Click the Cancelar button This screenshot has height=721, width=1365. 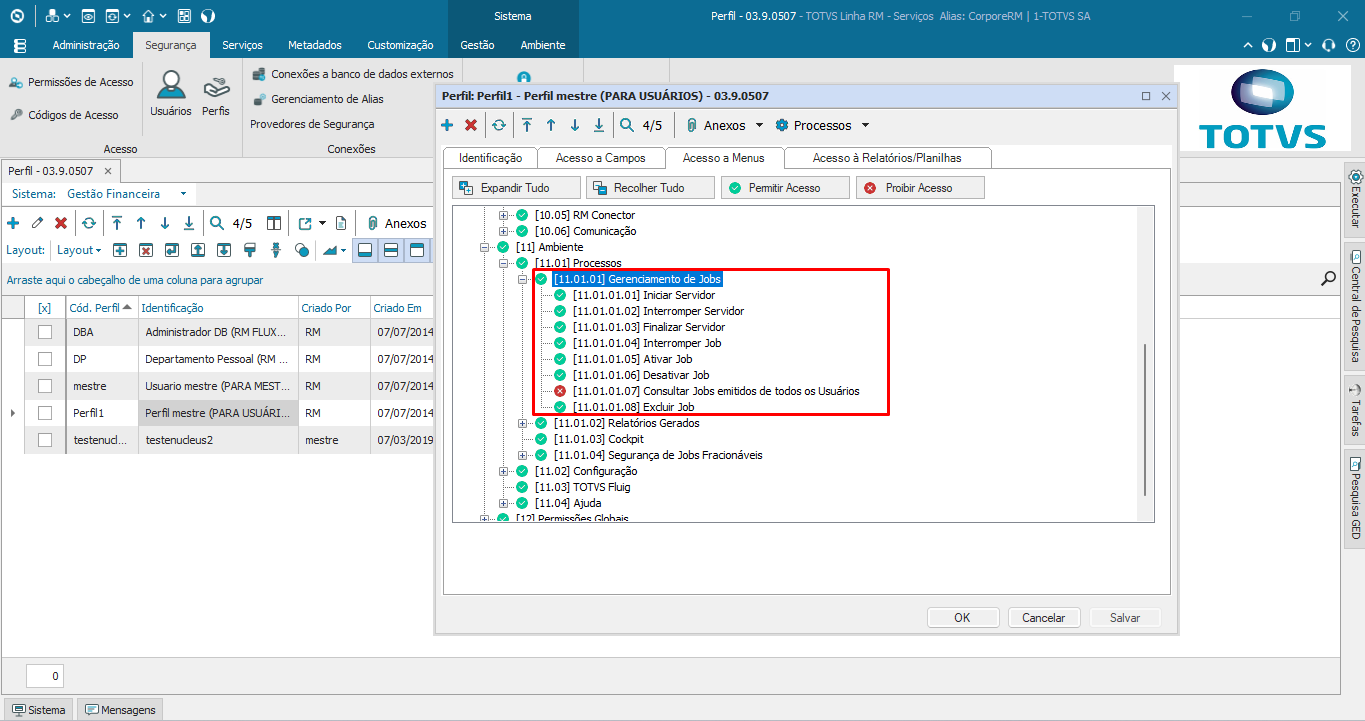1043,618
